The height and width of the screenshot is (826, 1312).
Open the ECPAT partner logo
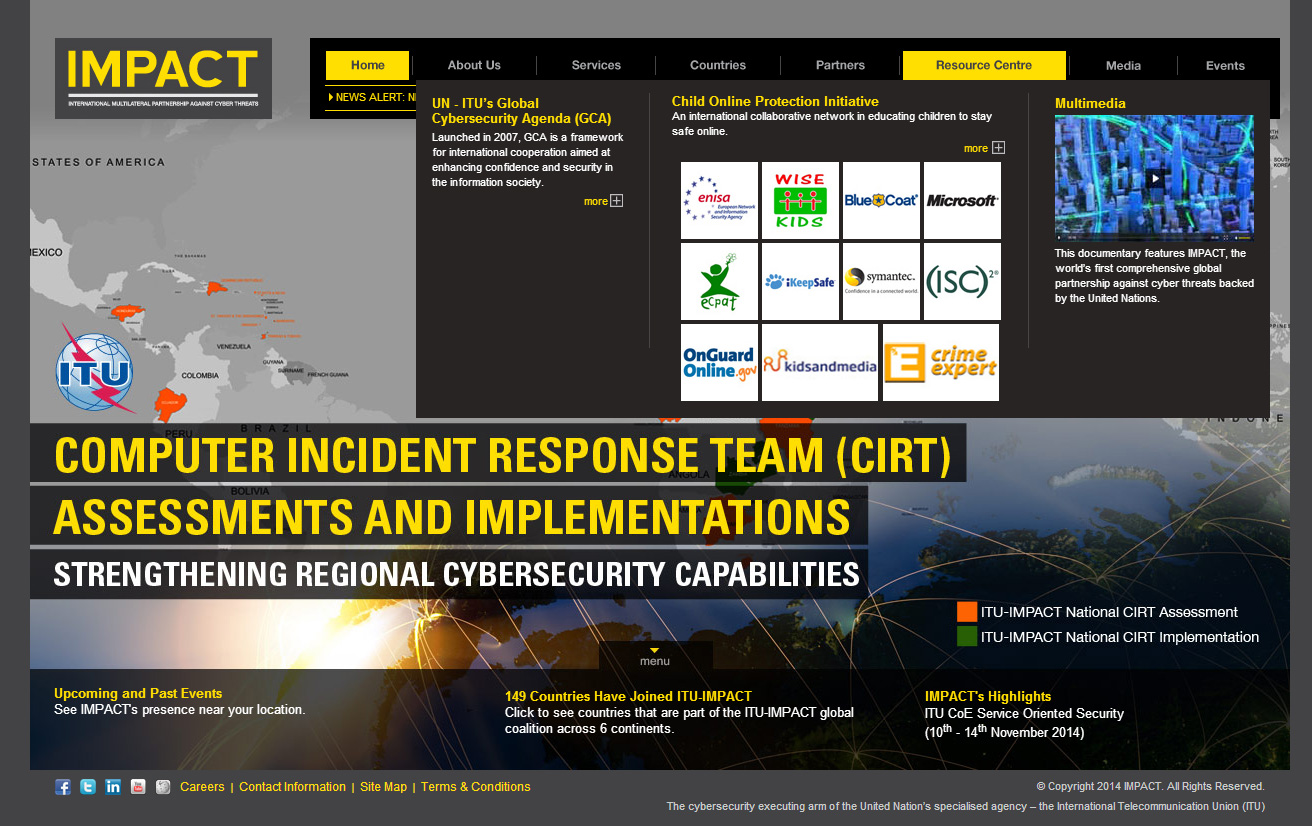tap(719, 281)
